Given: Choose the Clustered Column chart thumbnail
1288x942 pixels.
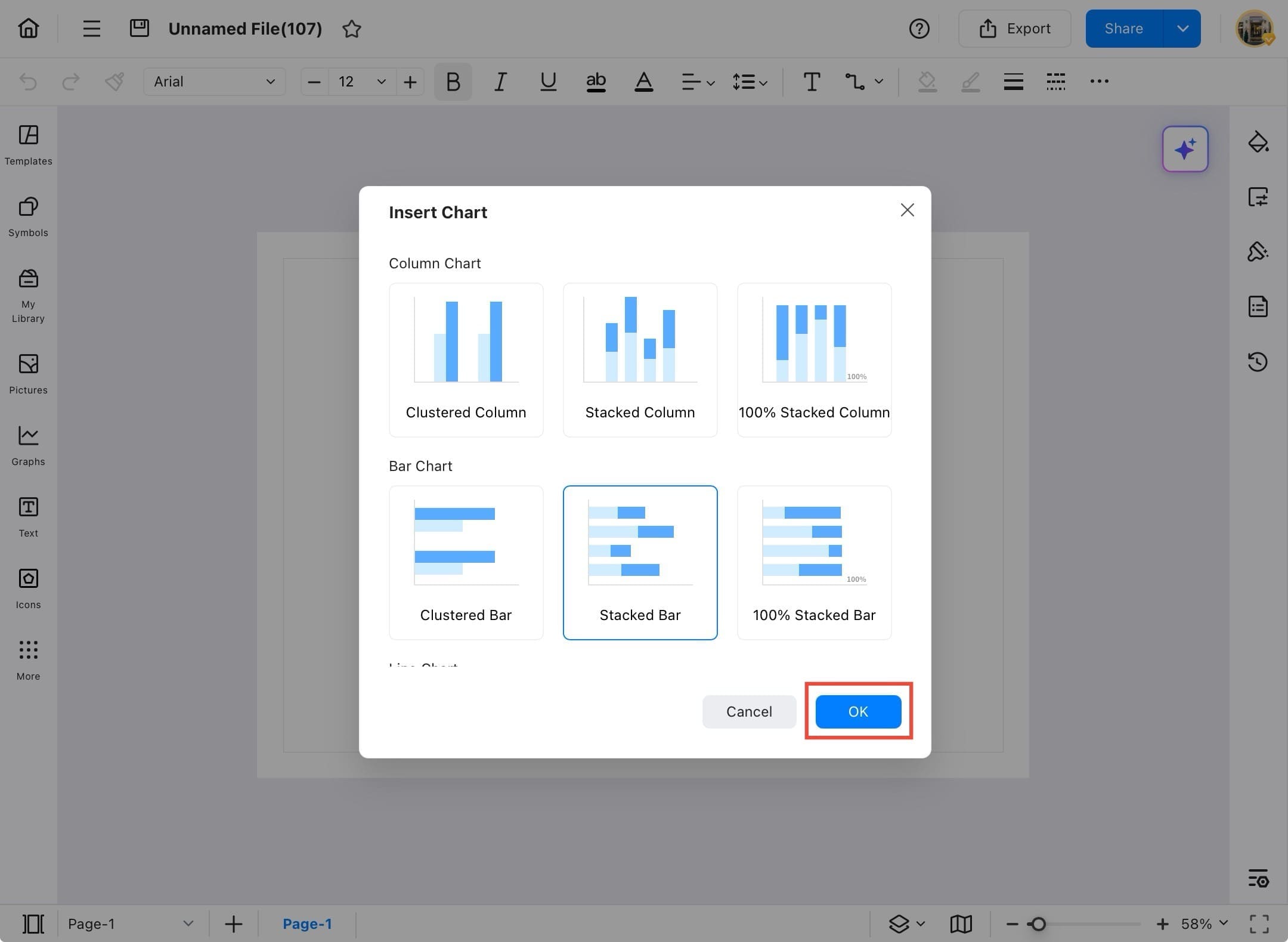Looking at the screenshot, I should point(466,360).
